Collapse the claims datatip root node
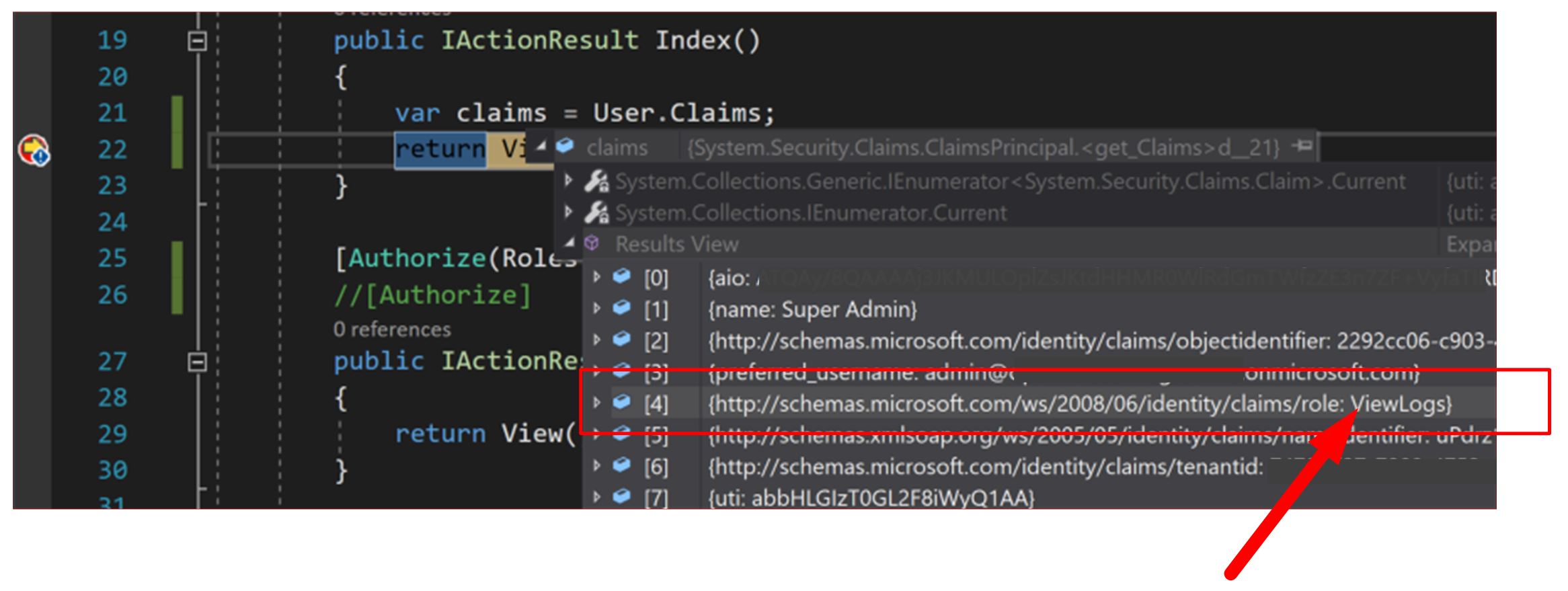Viewport: 1568px width, 591px height. click(540, 146)
